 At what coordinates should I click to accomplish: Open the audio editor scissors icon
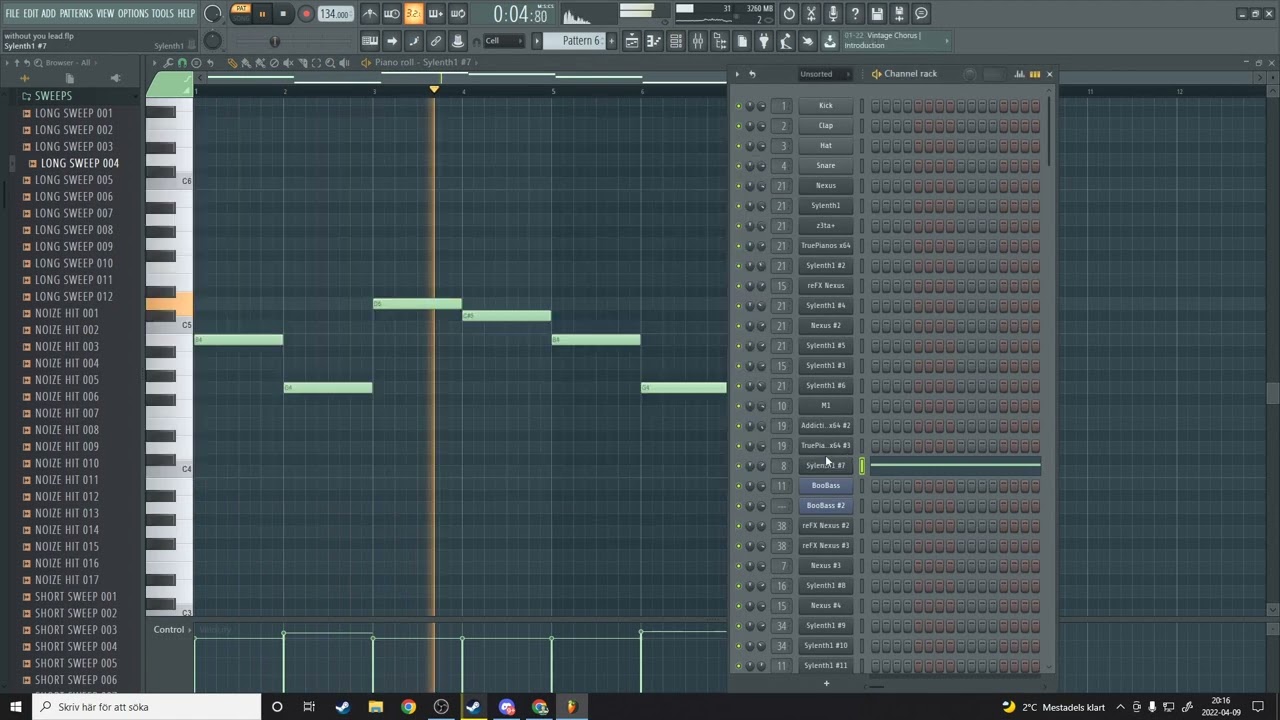(811, 14)
